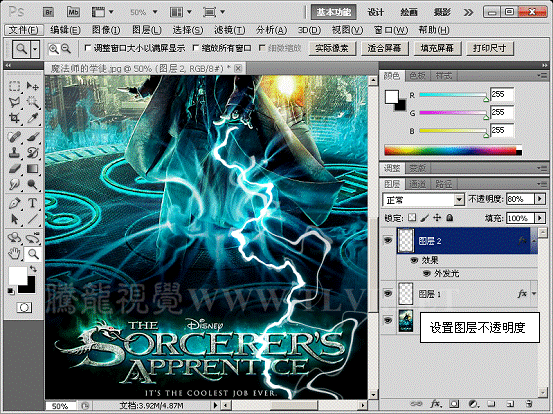Click the foreground color swatch in toolbox

point(18,275)
